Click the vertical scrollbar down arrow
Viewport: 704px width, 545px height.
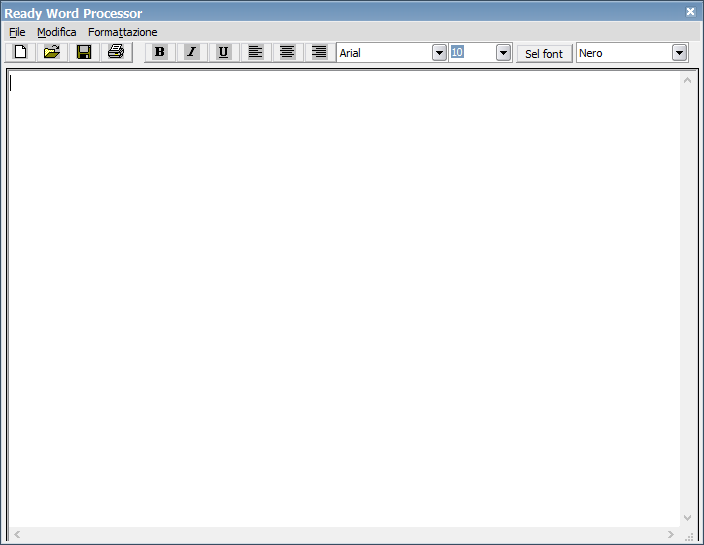click(687, 518)
